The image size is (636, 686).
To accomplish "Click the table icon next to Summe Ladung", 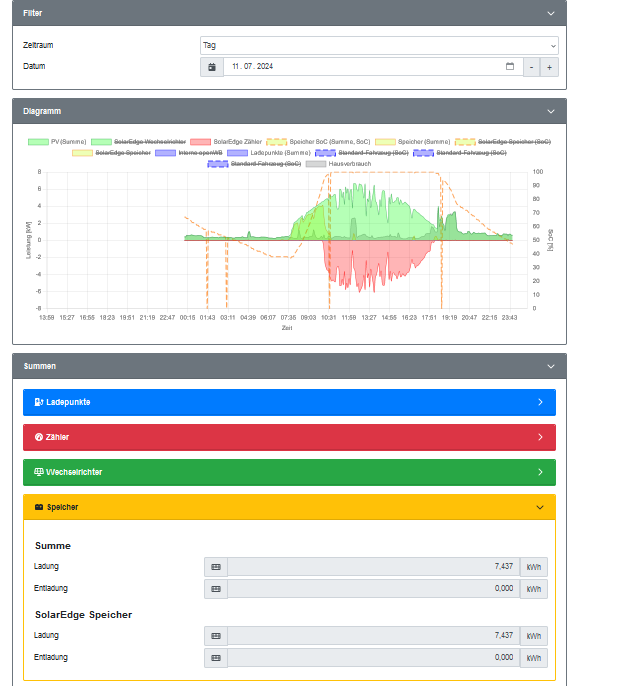I will click(216, 567).
